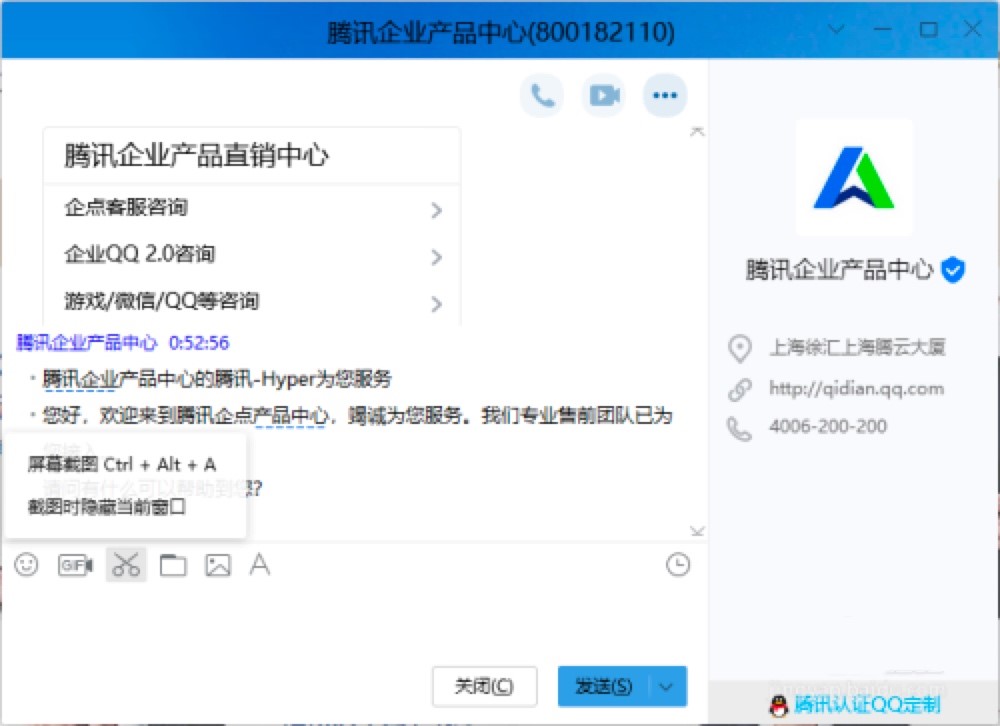Close the chat window with X

point(973,29)
